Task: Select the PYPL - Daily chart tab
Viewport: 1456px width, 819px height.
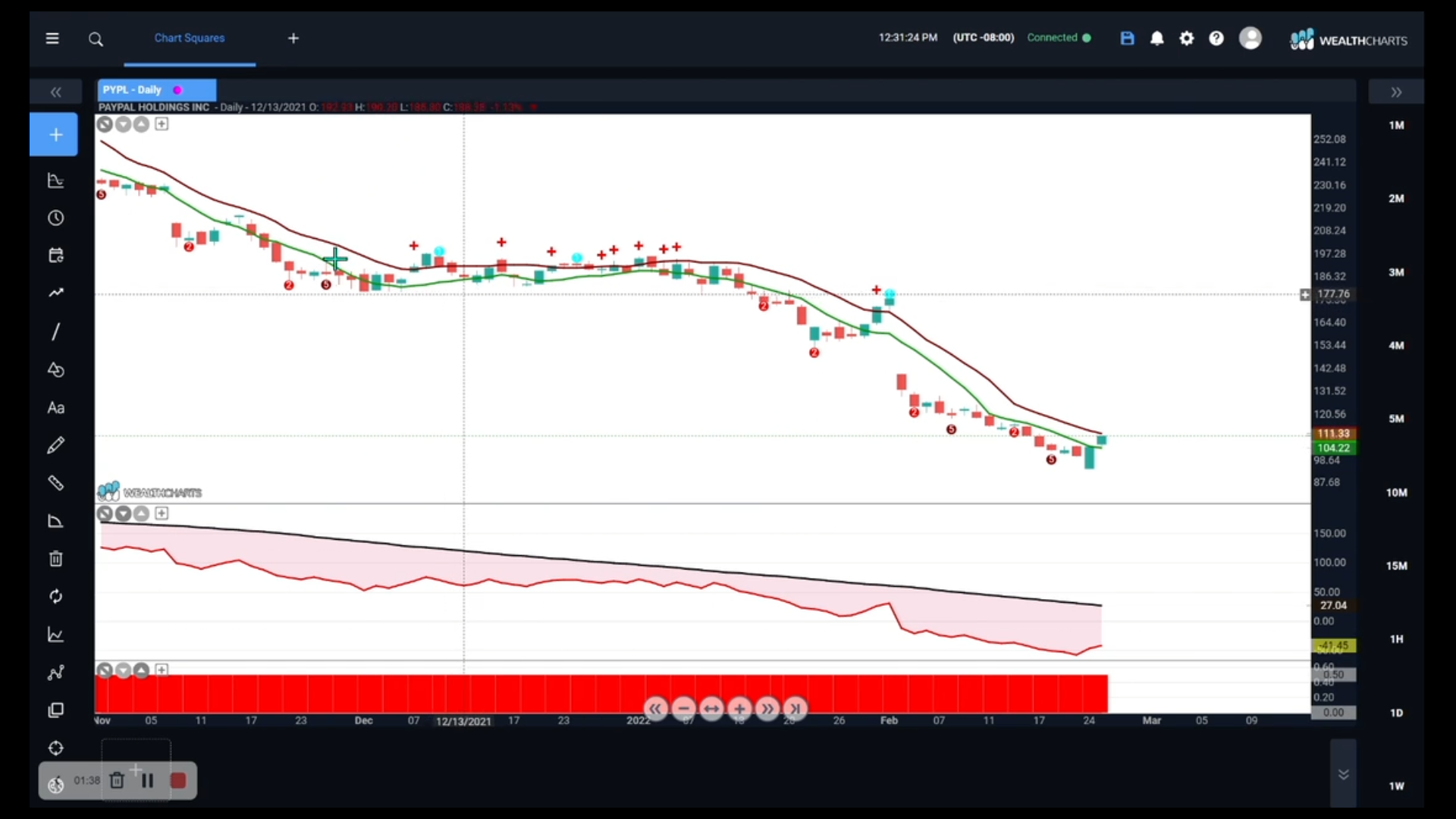Action: [x=156, y=89]
